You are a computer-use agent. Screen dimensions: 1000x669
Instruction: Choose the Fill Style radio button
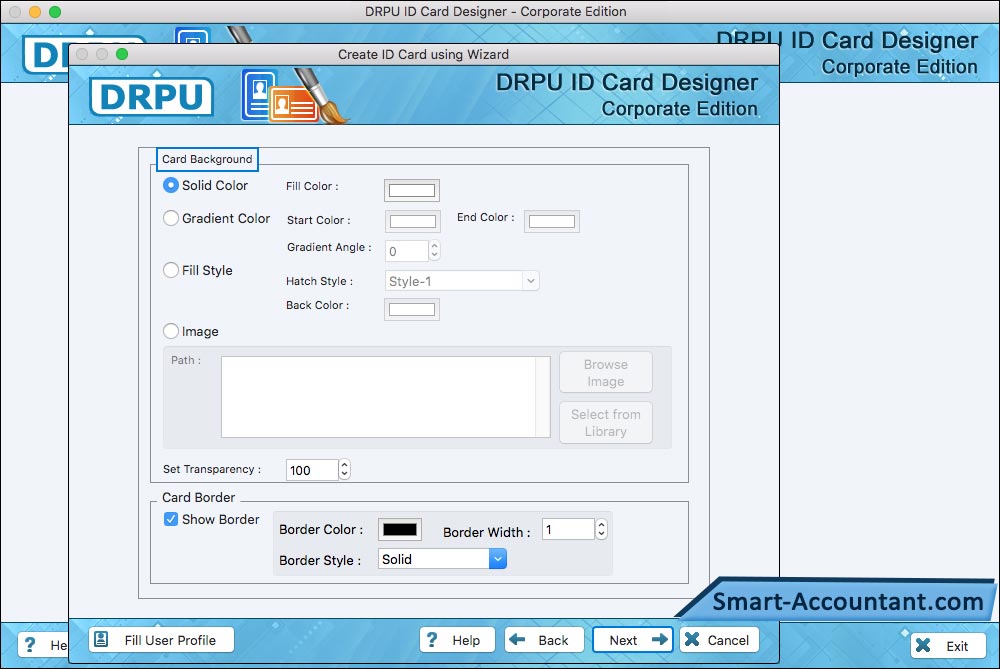pyautogui.click(x=171, y=270)
